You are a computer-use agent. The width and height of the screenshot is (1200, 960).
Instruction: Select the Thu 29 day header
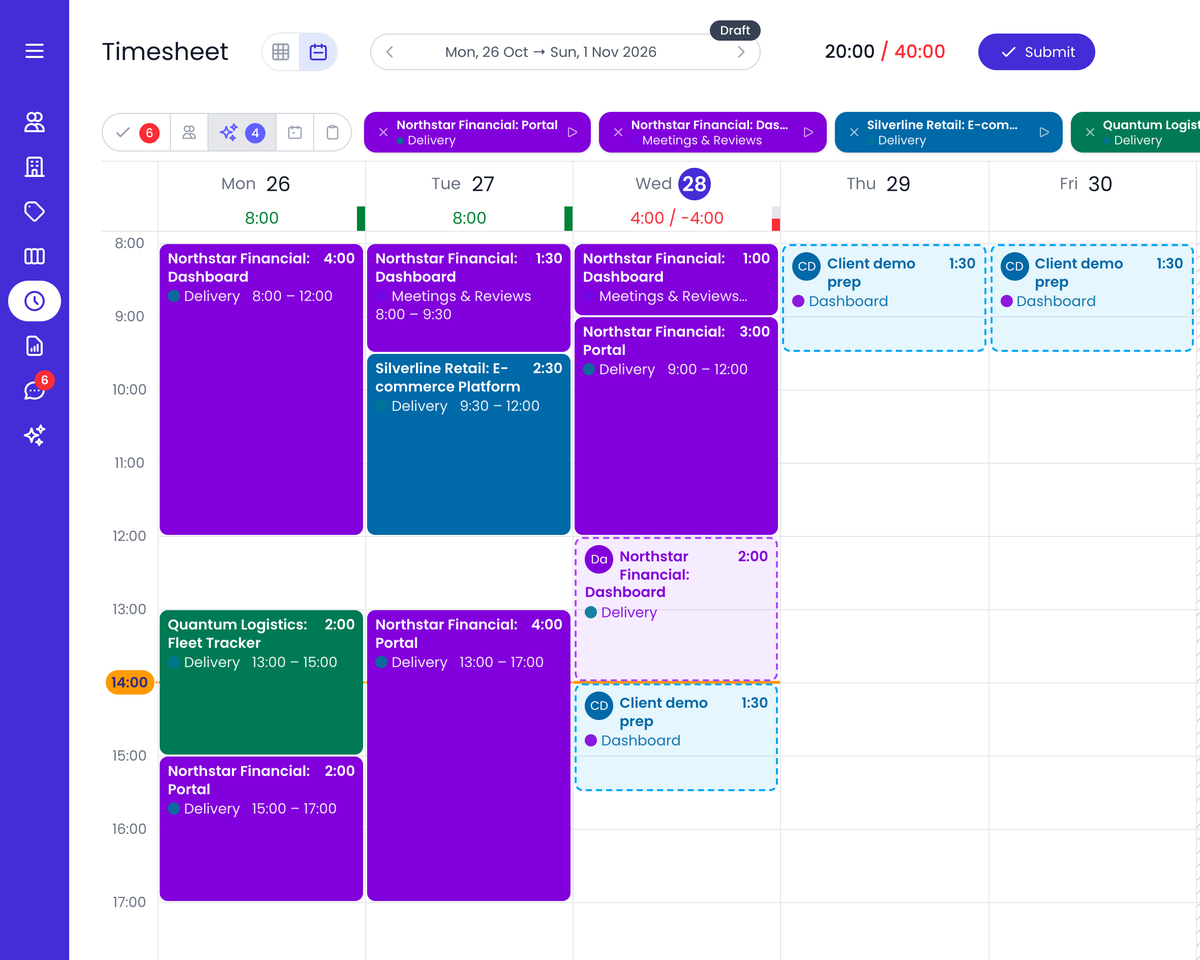[x=879, y=184]
